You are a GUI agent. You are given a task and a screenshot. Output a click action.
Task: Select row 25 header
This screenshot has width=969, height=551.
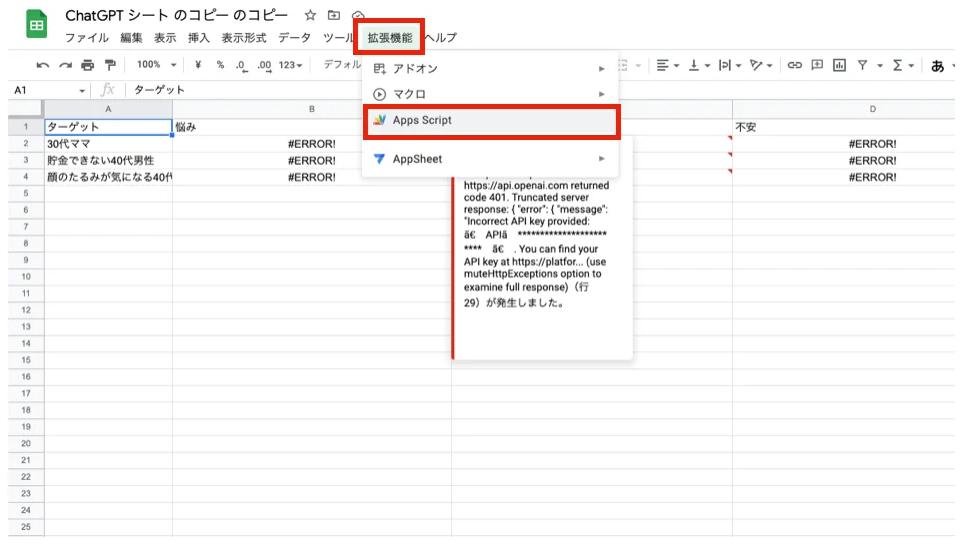(x=26, y=527)
